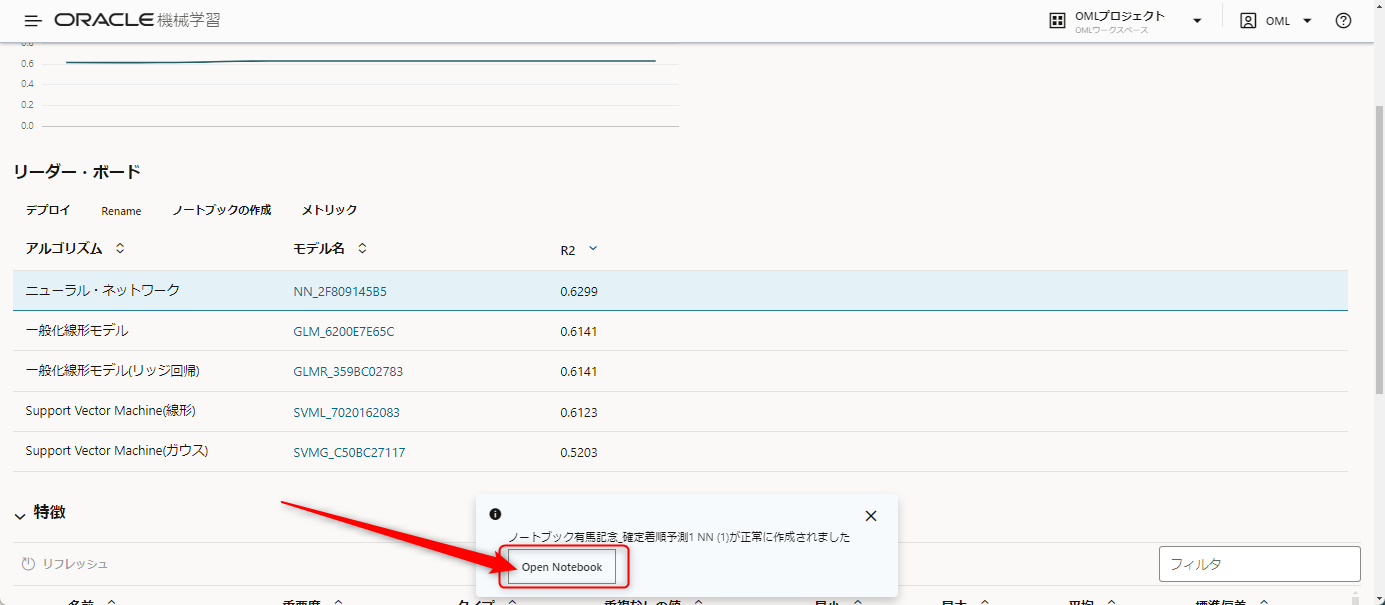Open model link GLMR_359BC02783
The image size is (1385, 605).
348,372
